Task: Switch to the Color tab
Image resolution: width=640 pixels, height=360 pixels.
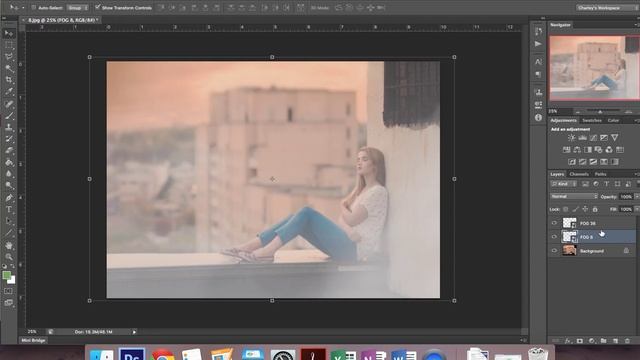Action: coord(613,120)
